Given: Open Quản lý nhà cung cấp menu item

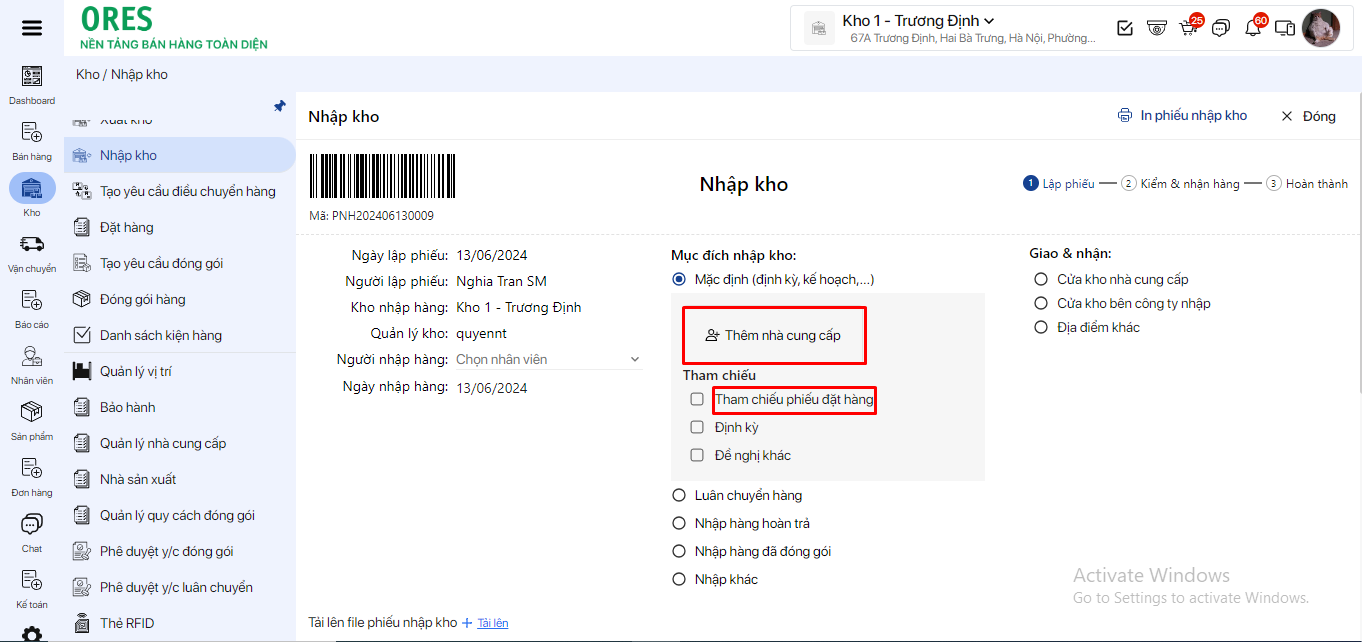Looking at the screenshot, I should point(163,443).
